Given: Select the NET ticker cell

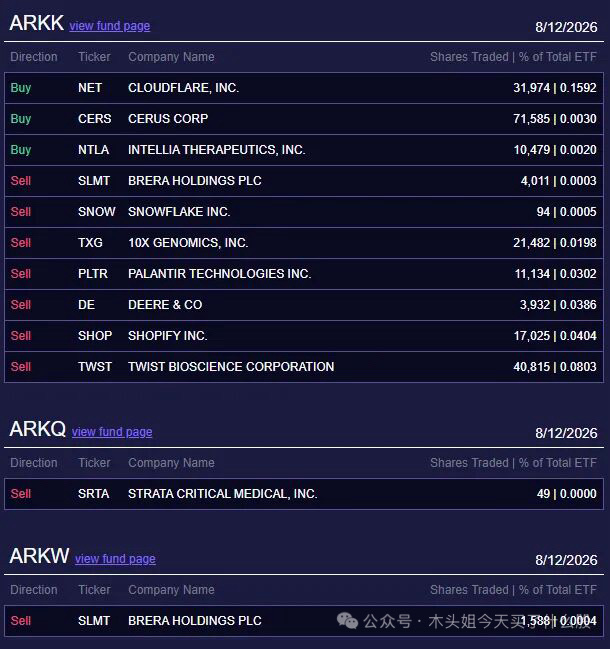Looking at the screenshot, I should [x=90, y=88].
